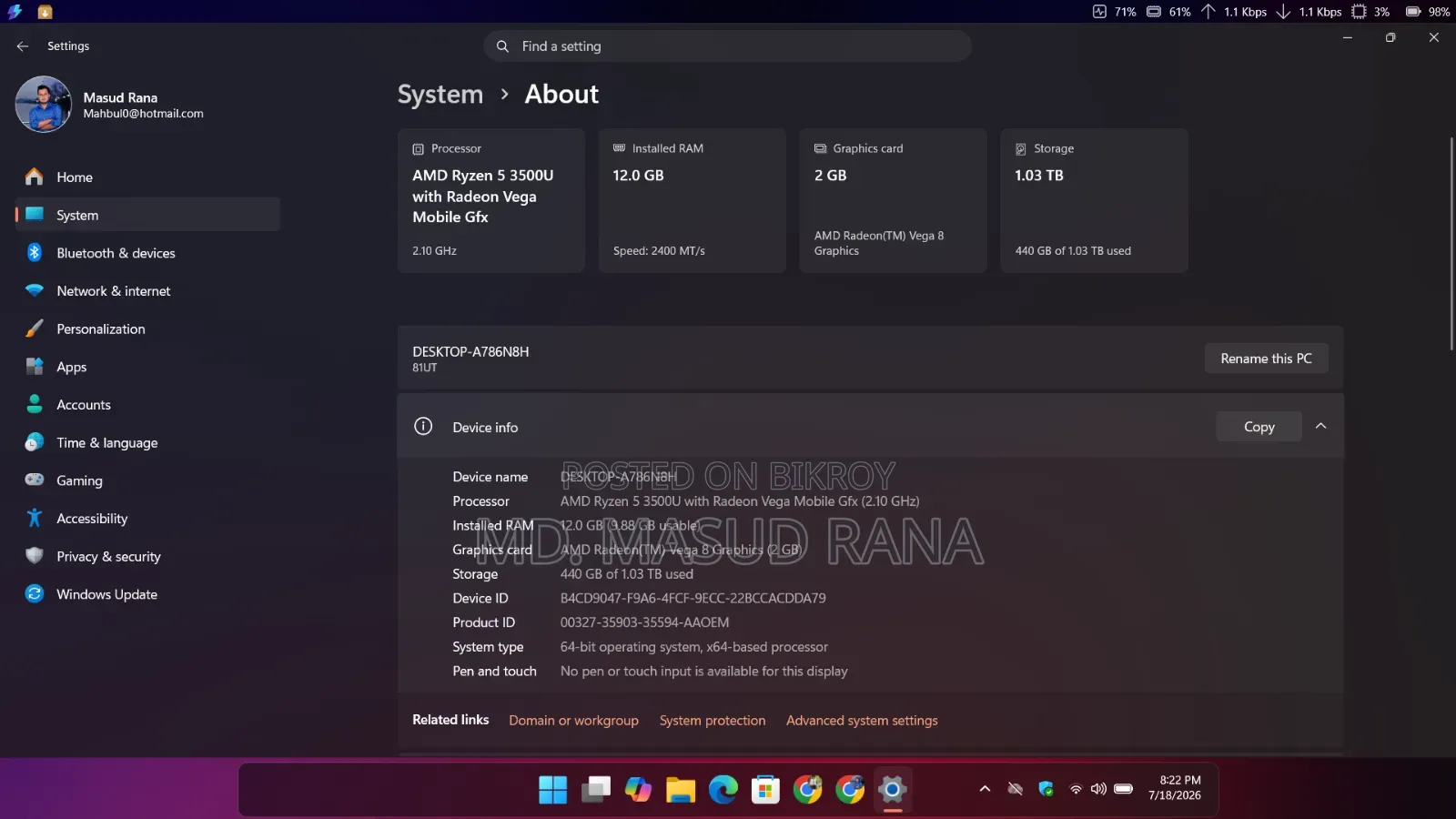Open Accessibility settings
The height and width of the screenshot is (819, 1456).
147,519
